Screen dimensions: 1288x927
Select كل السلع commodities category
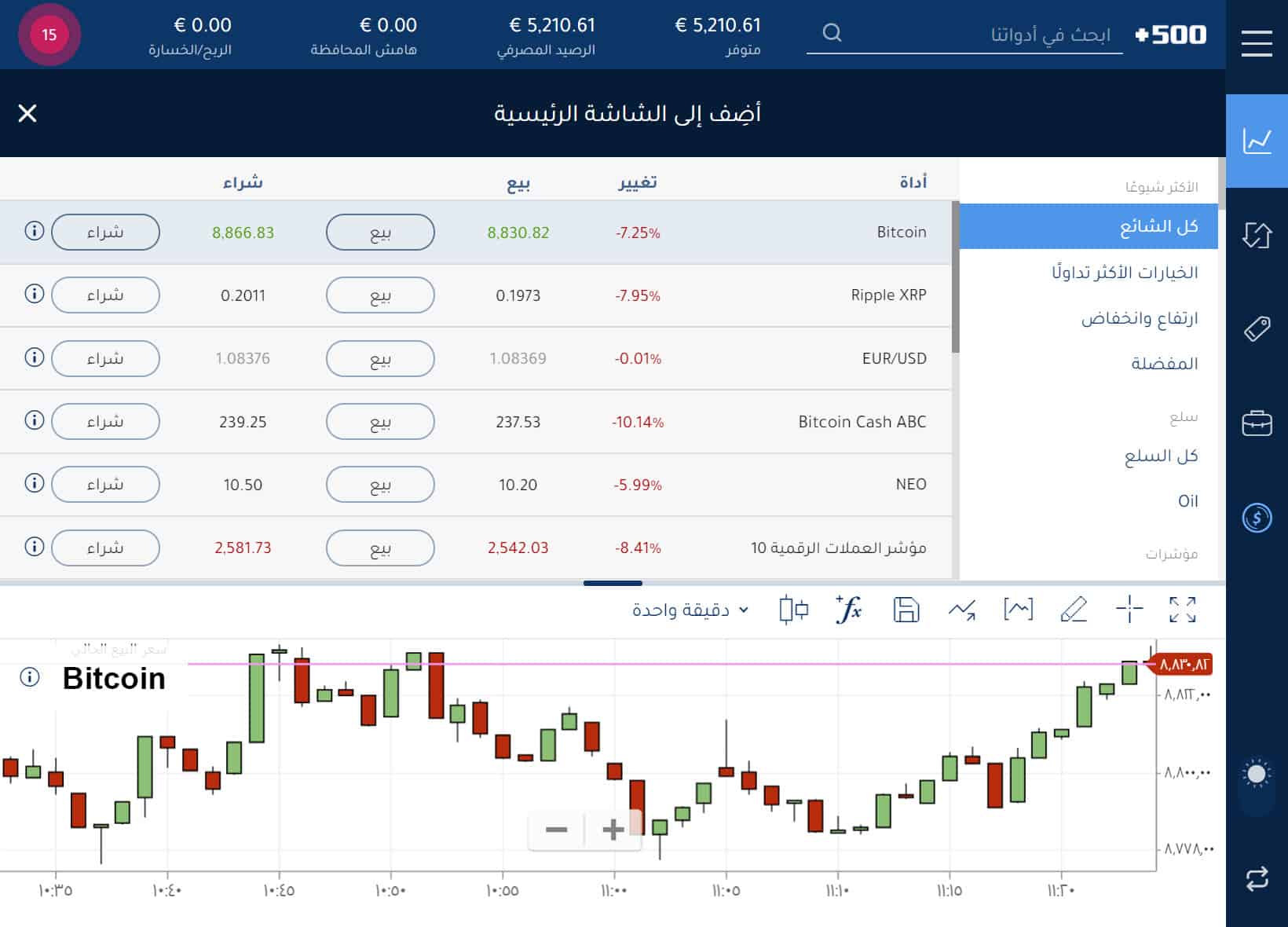[1161, 456]
